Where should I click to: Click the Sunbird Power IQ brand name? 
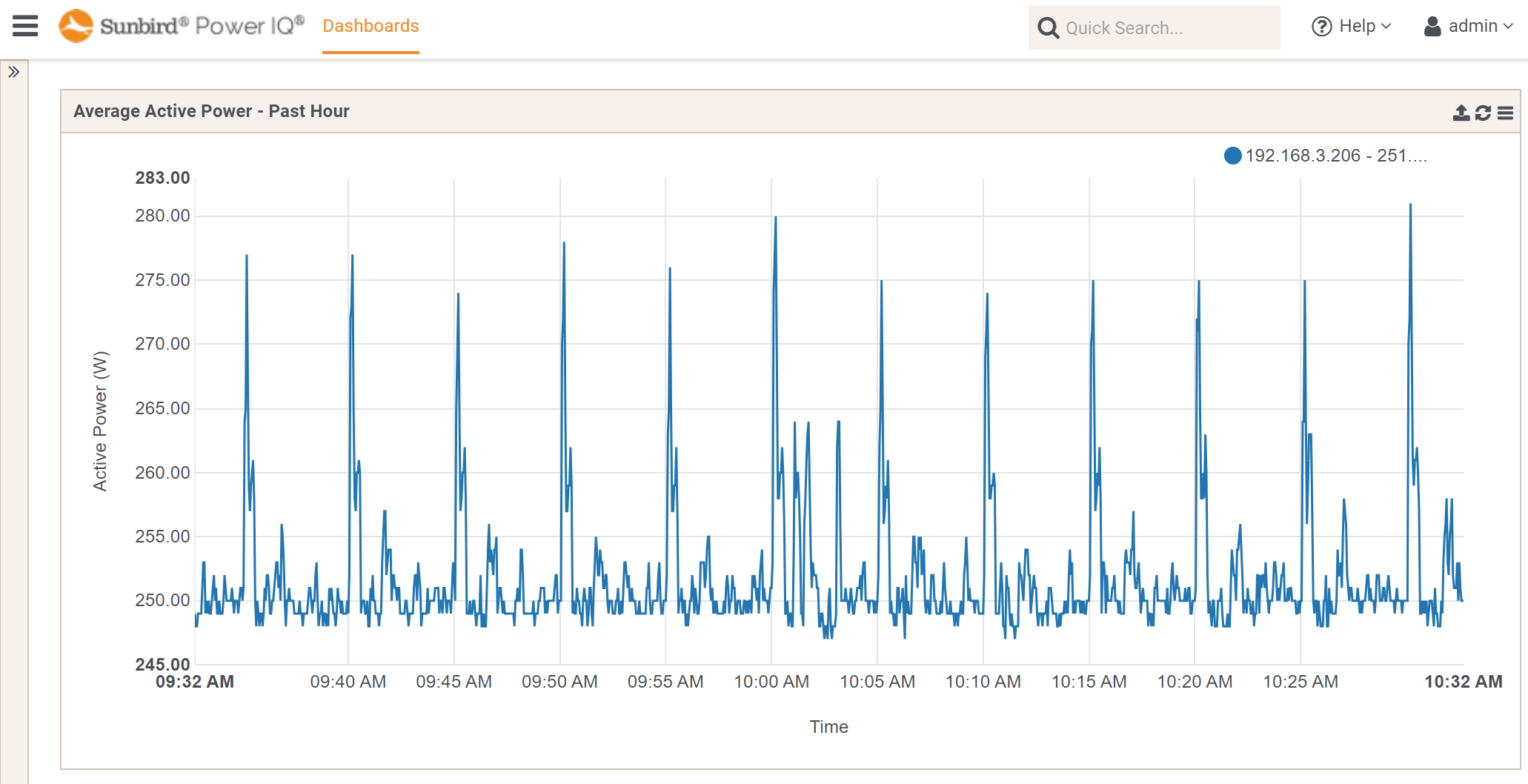202,26
